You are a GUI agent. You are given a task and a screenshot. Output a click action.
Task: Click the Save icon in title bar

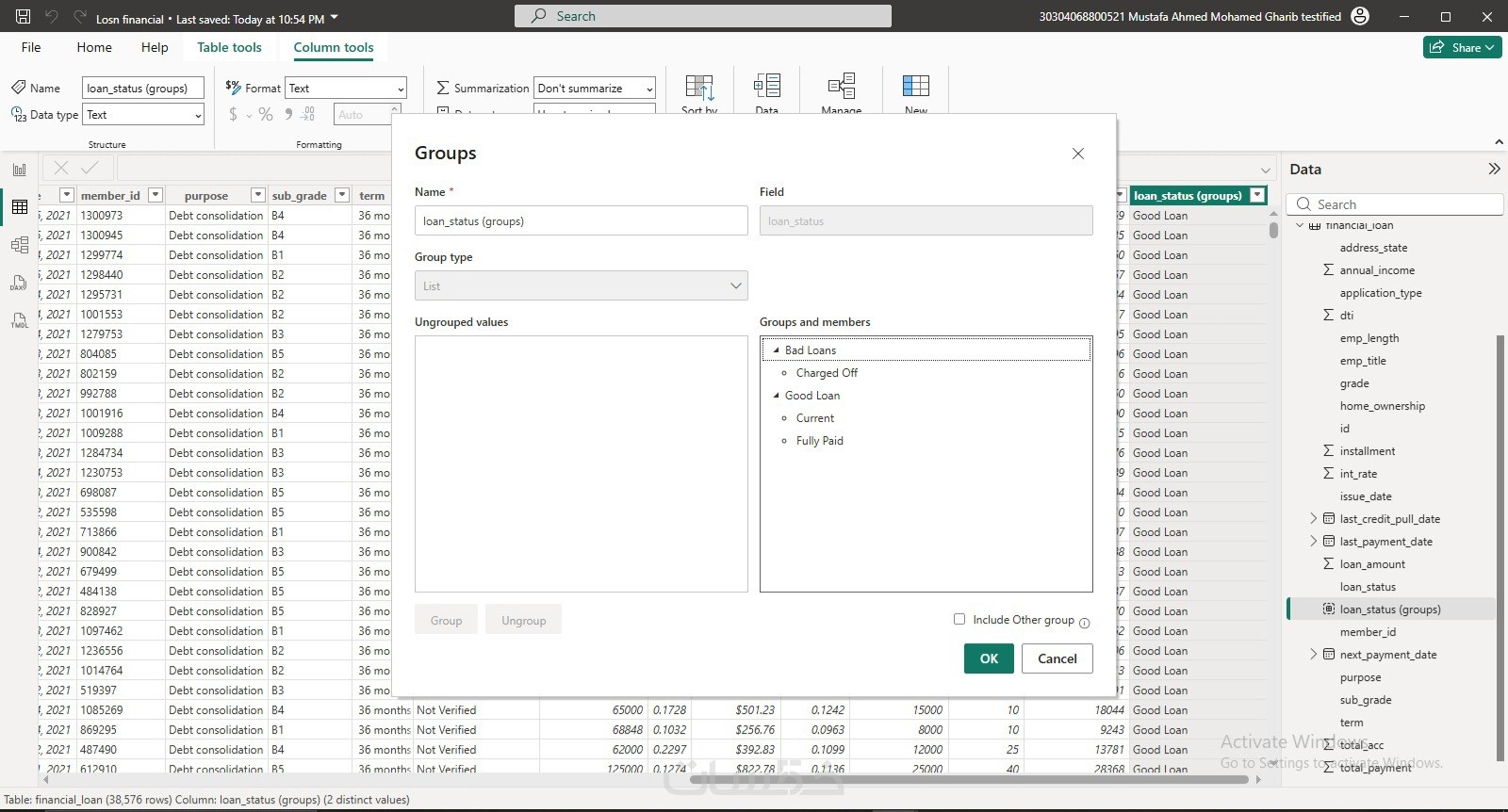coord(24,16)
